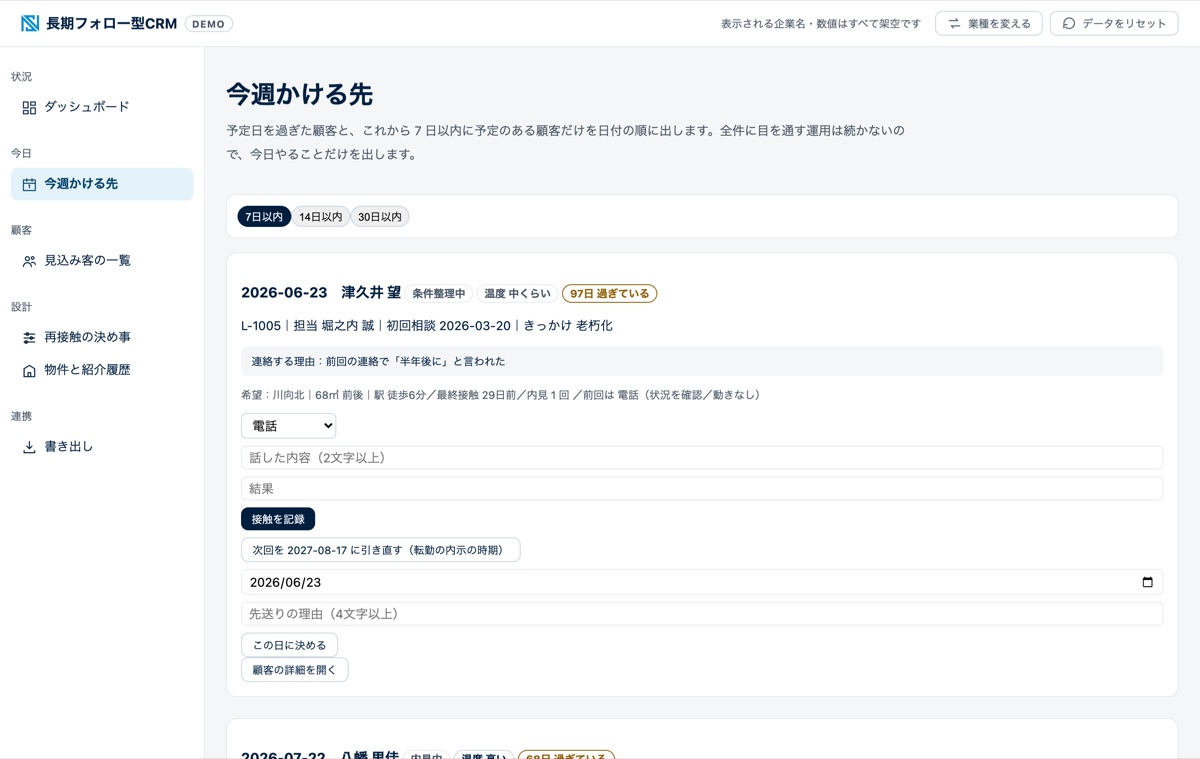Click the dashboard grid icon in sidebar
Image resolution: width=1200 pixels, height=759 pixels.
point(29,107)
